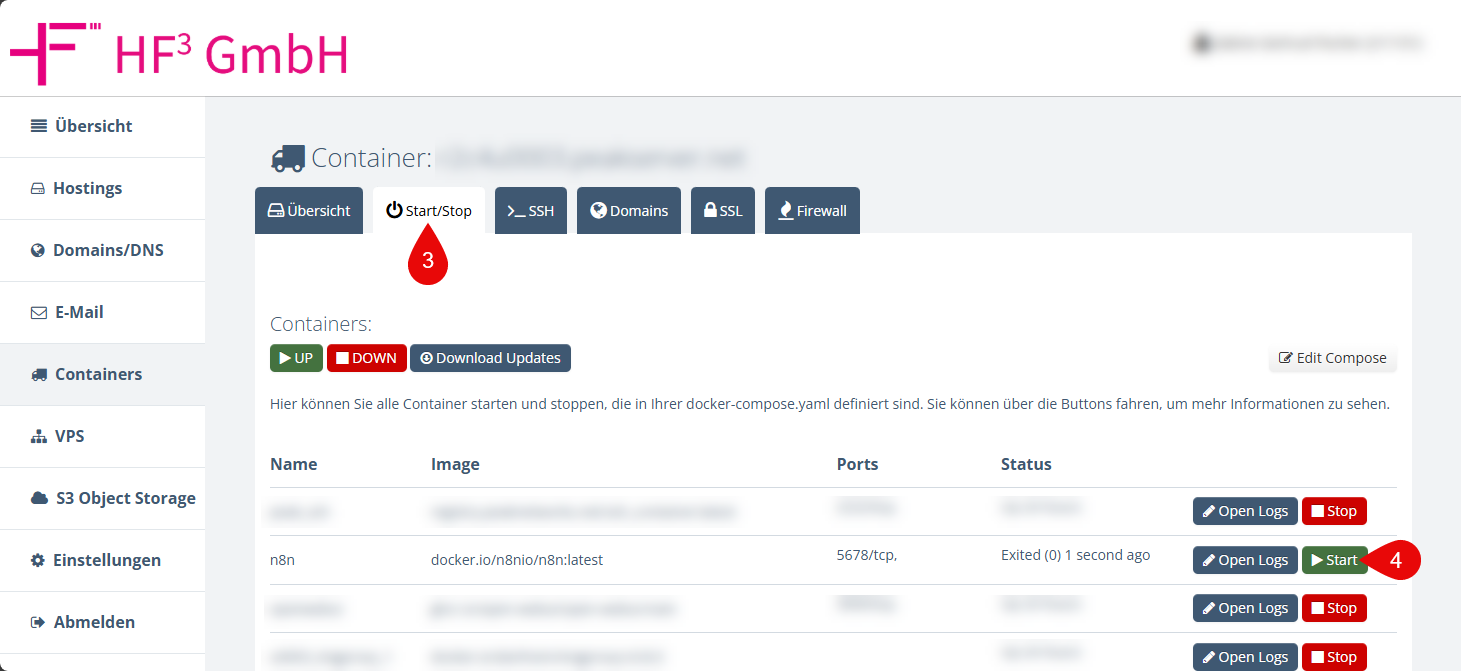Image resolution: width=1461 pixels, height=671 pixels.
Task: Start the n8n container
Action: 1334,560
